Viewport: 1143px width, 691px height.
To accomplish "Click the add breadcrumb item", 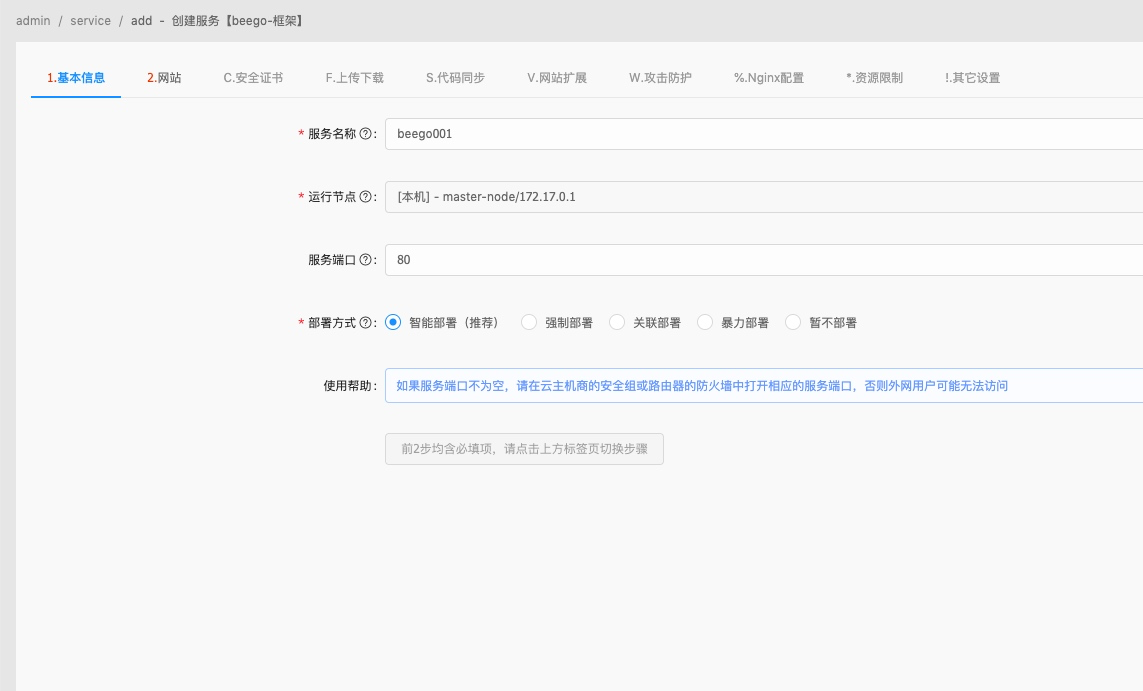I will tap(141, 20).
